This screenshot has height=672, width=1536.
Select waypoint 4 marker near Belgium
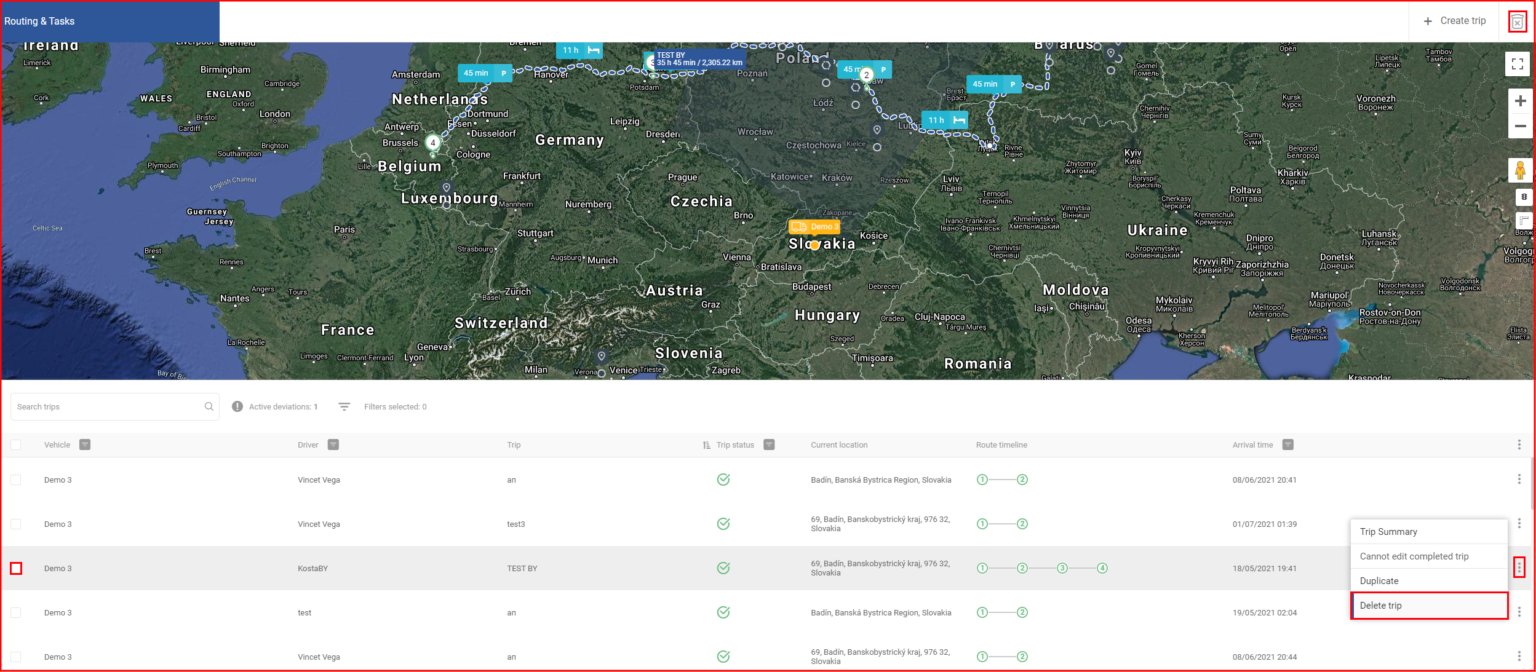[x=432, y=143]
